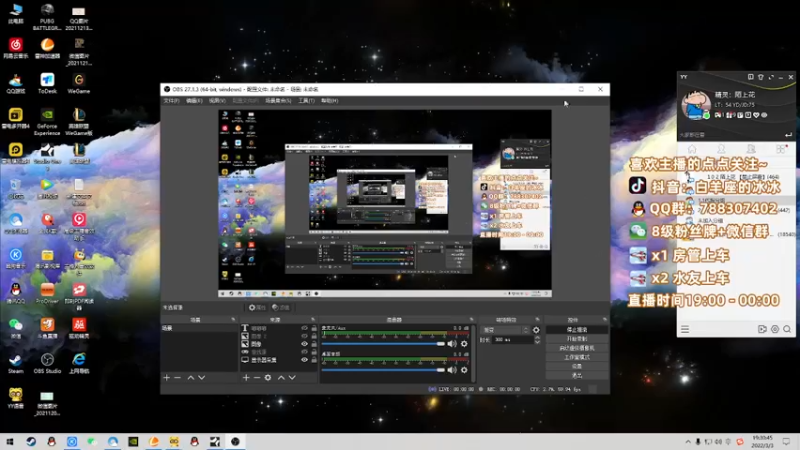Toggle lock on the second image source
This screenshot has height=450, width=800.
314,336
